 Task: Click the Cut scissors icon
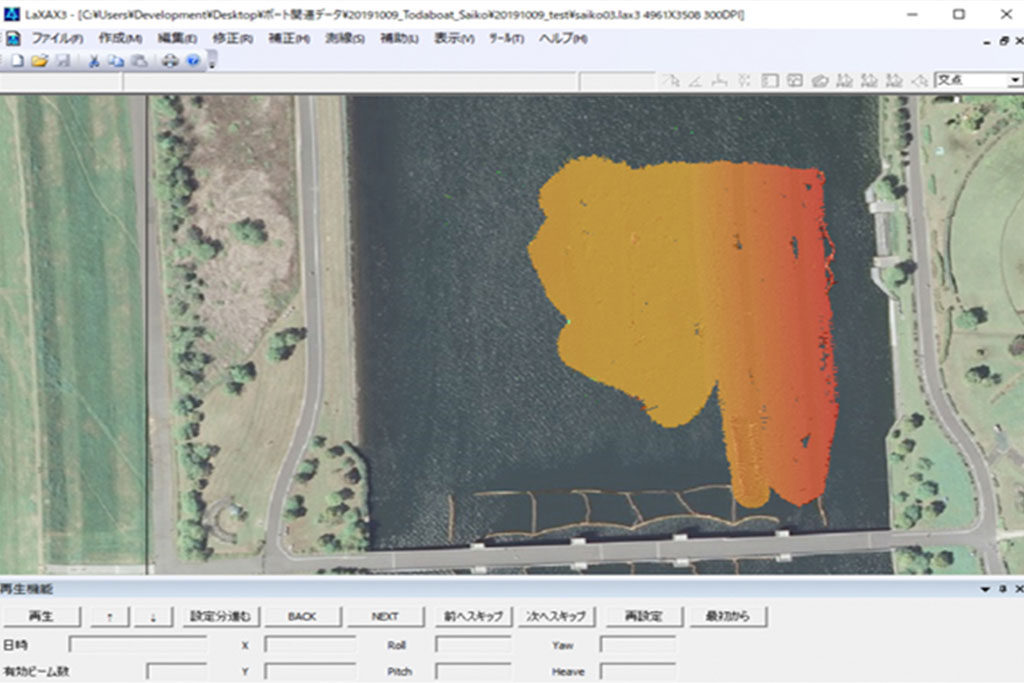click(94, 61)
